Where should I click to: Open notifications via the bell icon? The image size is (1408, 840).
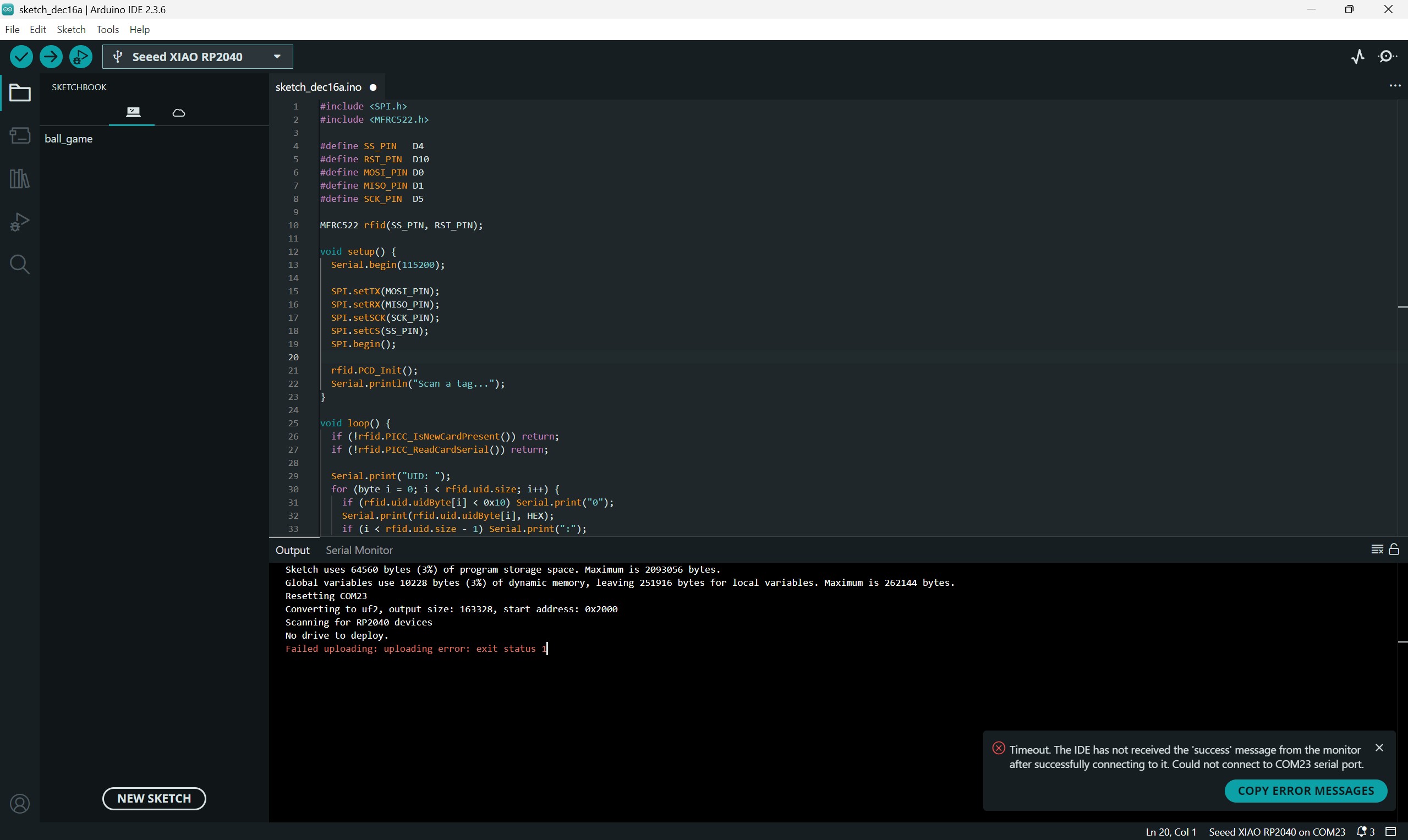1362,832
